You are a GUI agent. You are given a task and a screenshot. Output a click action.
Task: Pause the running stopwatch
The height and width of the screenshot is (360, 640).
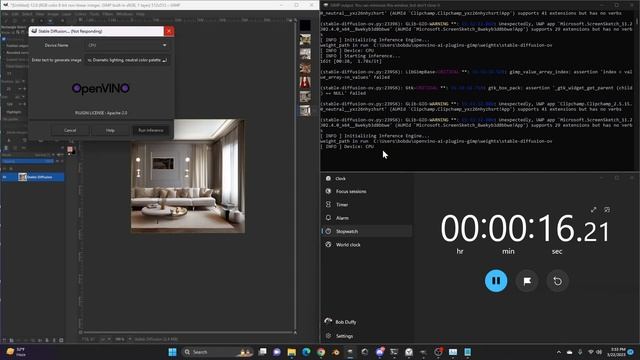click(496, 281)
